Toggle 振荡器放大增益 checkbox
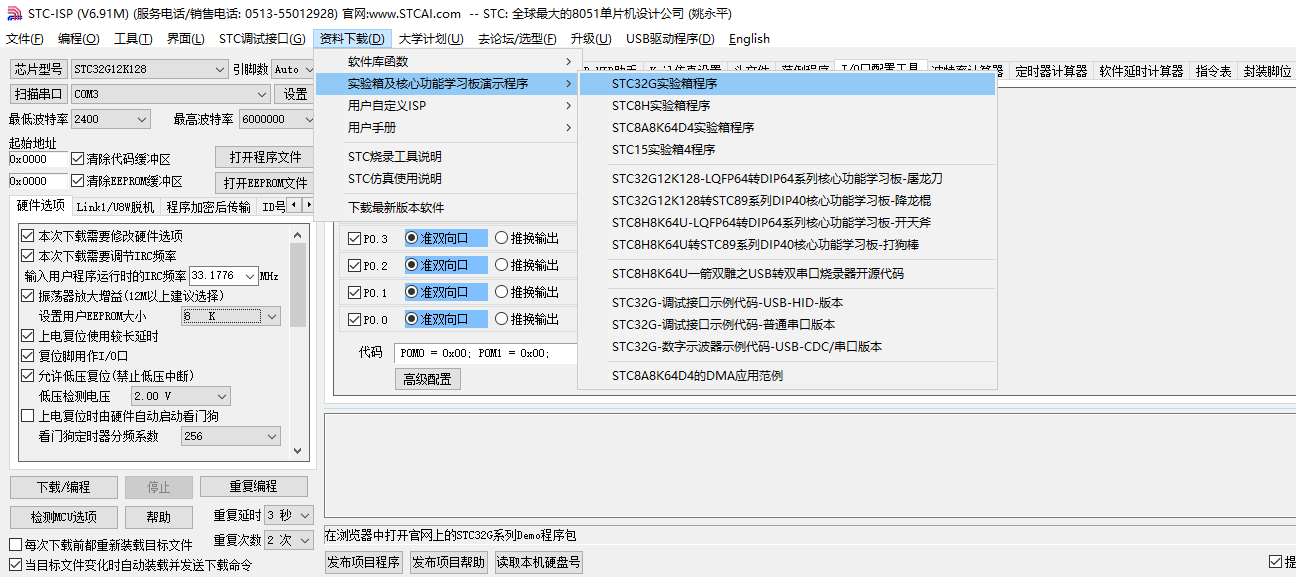This screenshot has width=1296, height=577. (x=27, y=296)
